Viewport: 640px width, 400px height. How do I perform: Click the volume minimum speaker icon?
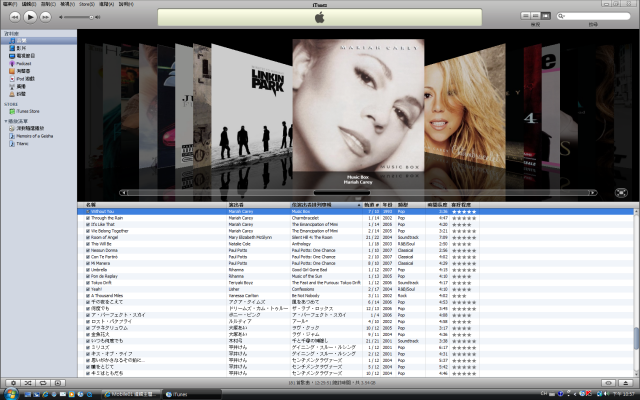coord(61,17)
